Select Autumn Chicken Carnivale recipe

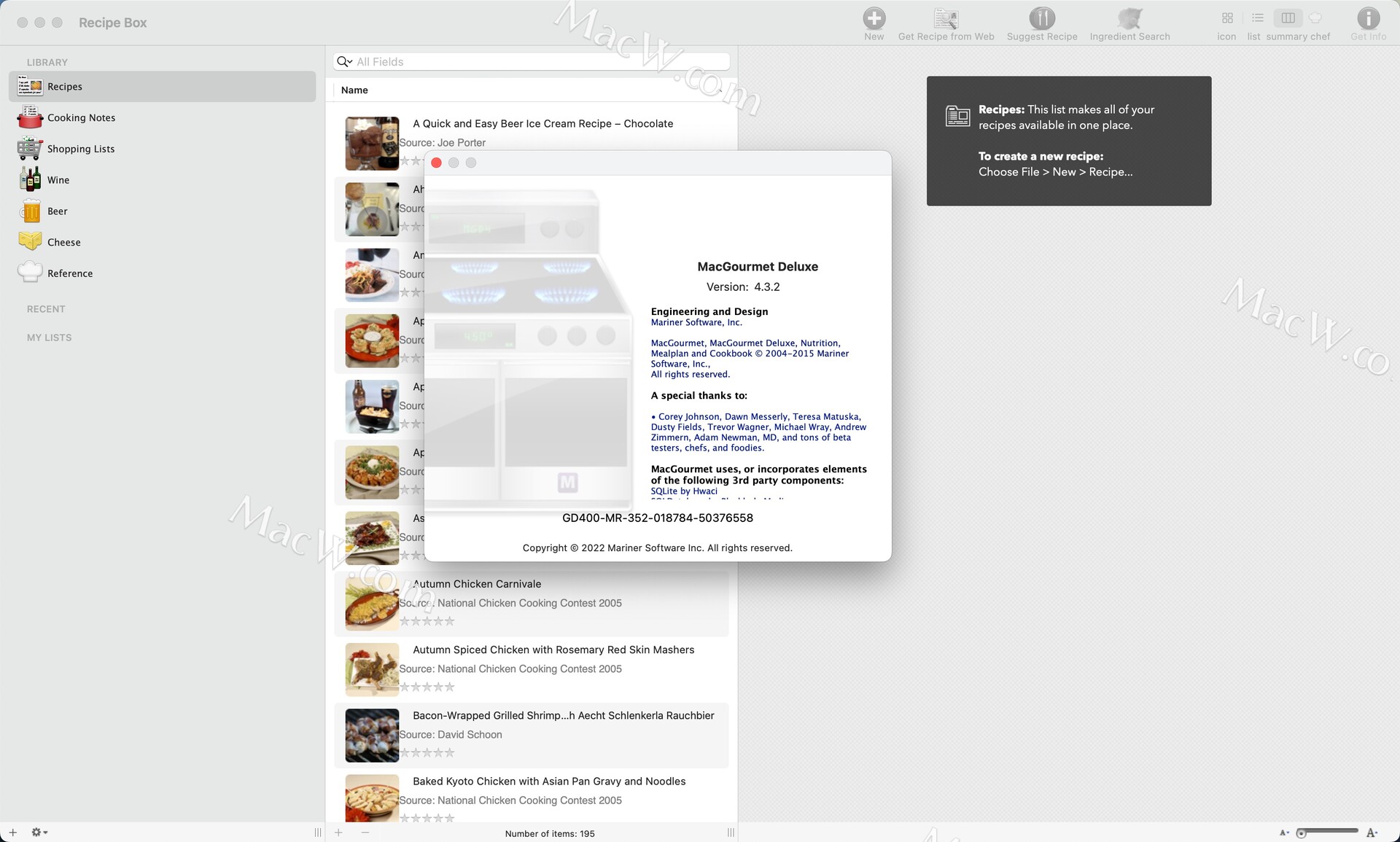(x=531, y=604)
